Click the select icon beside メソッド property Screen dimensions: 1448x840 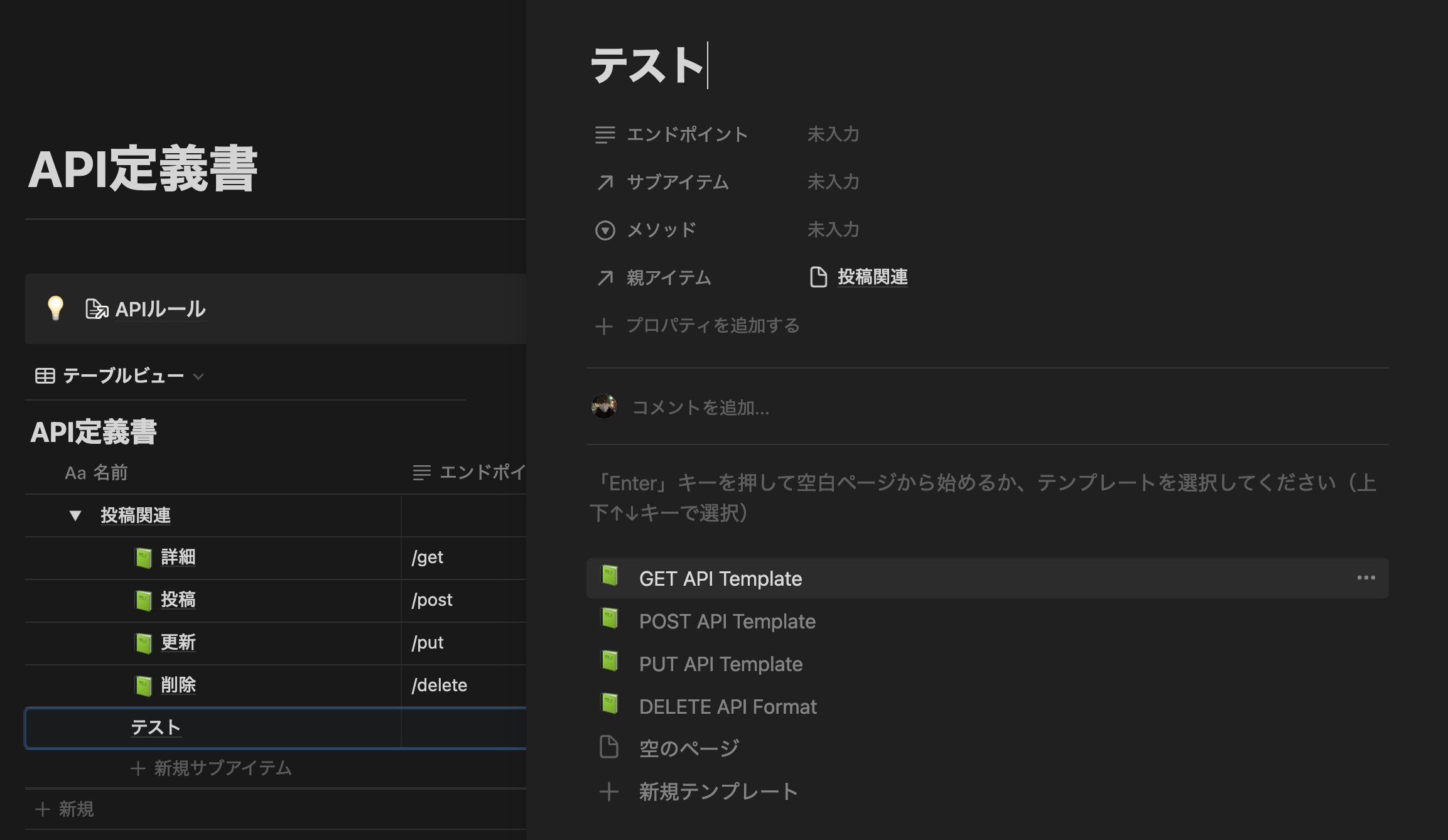coord(605,230)
